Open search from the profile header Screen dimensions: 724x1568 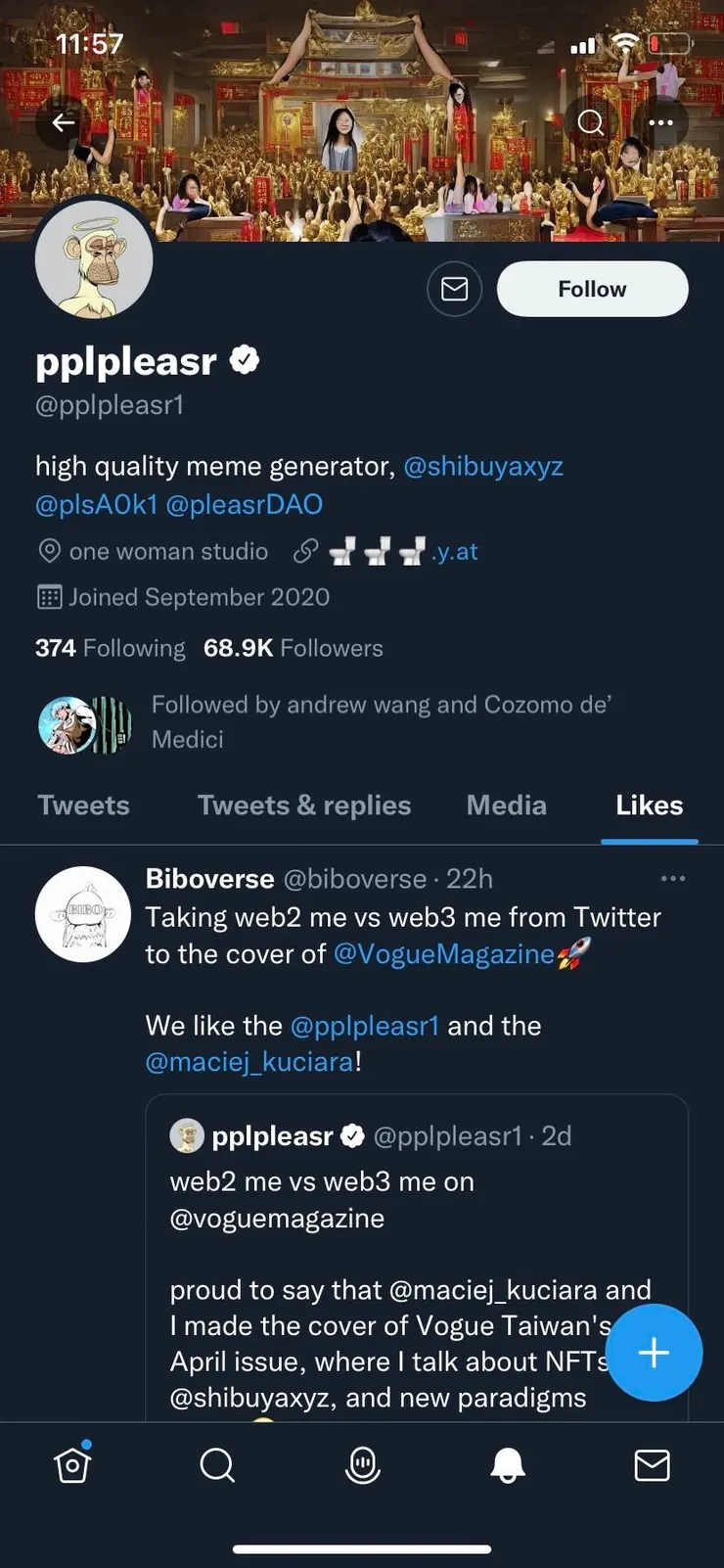click(x=590, y=122)
